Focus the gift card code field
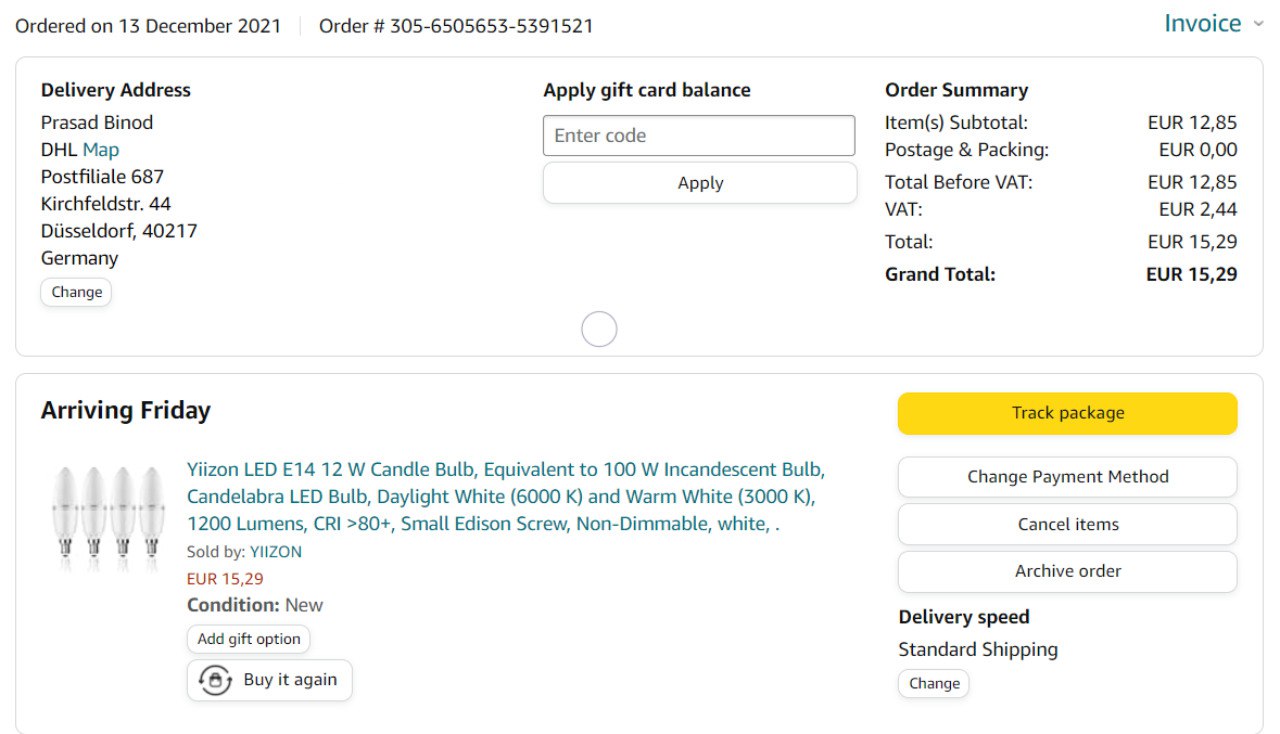 (x=698, y=136)
